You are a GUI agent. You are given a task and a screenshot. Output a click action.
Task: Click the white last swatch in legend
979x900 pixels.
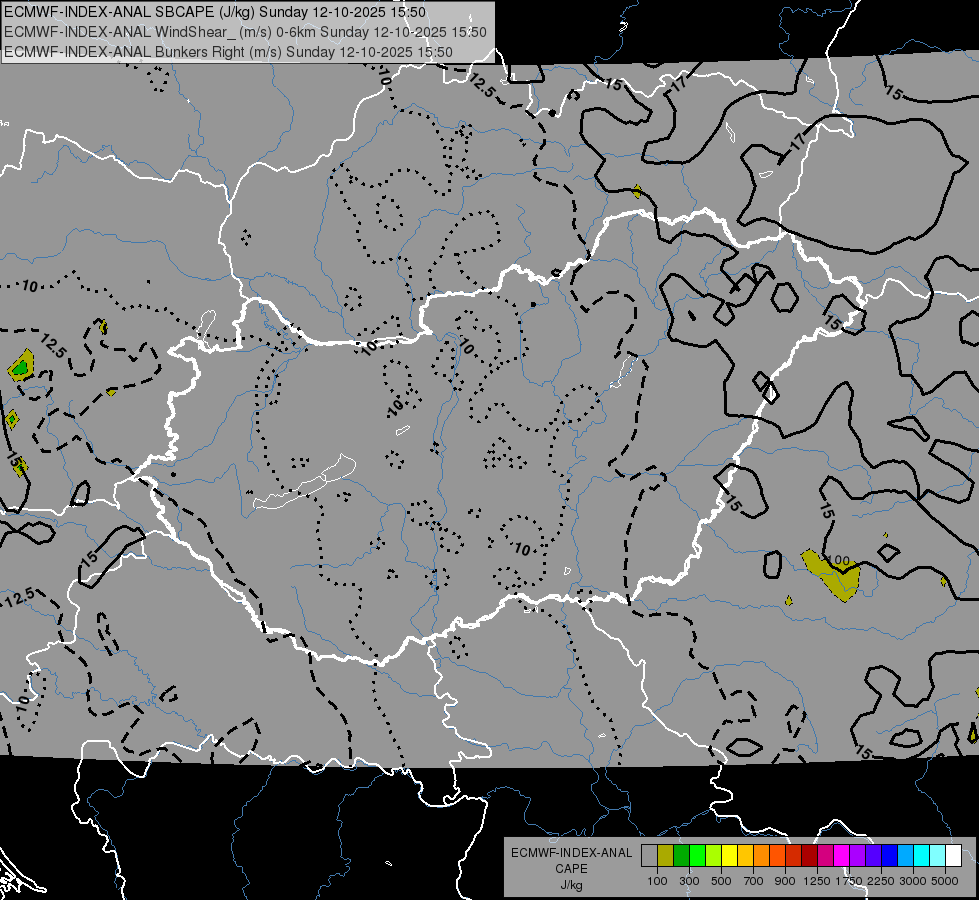tap(953, 856)
